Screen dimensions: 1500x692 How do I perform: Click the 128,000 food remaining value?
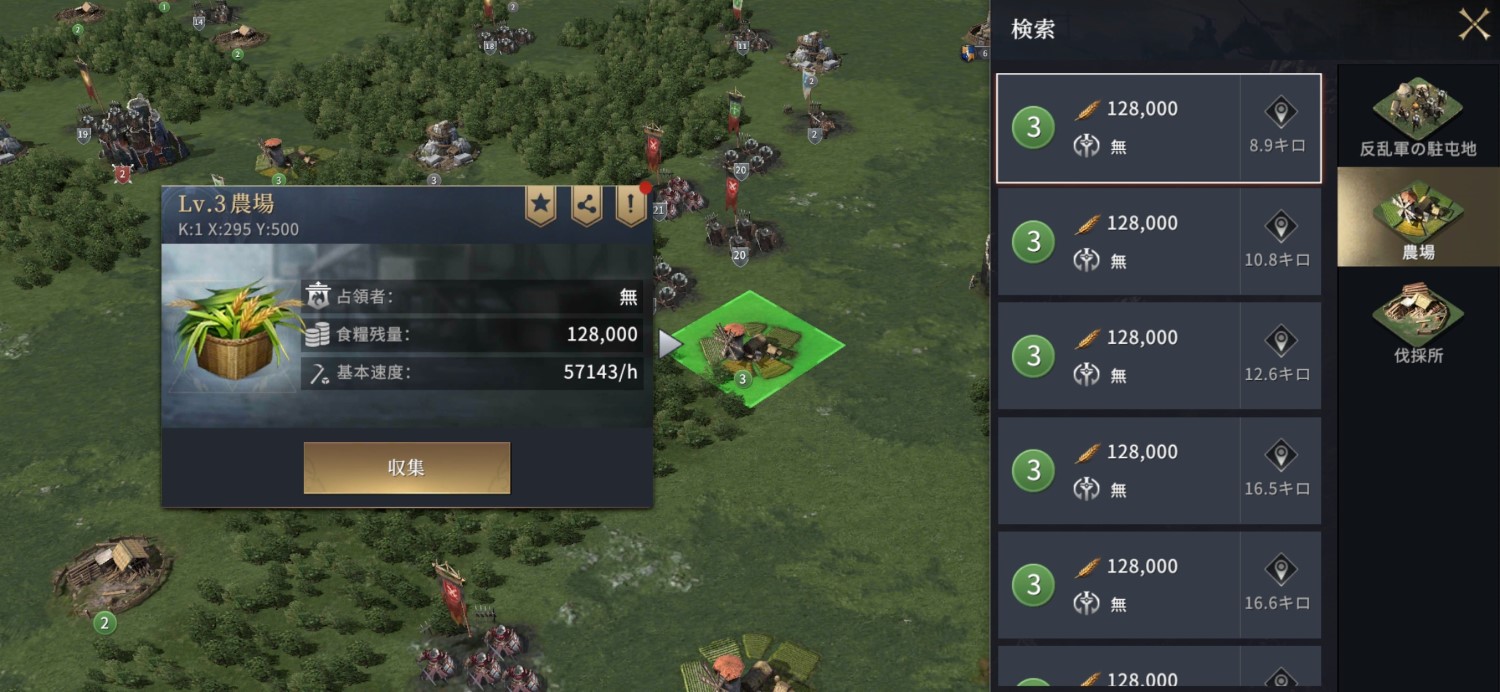[x=602, y=335]
